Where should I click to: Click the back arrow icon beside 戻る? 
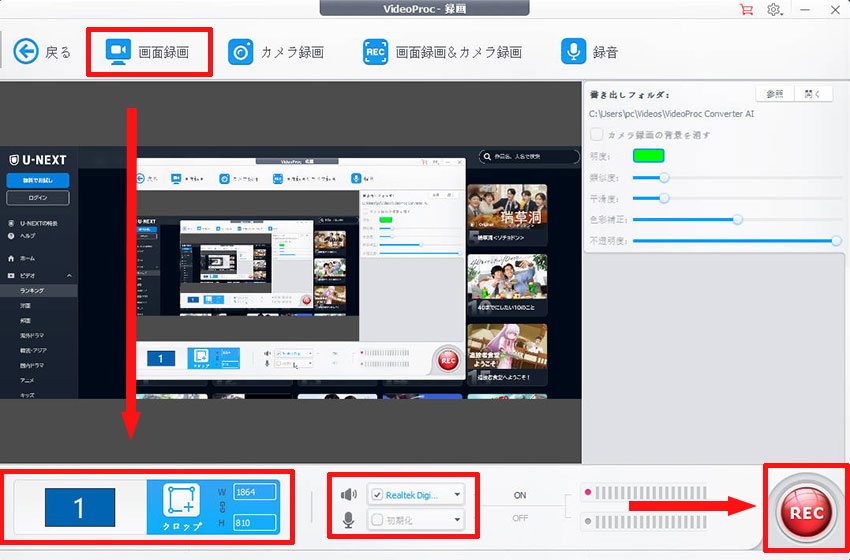(x=26, y=52)
